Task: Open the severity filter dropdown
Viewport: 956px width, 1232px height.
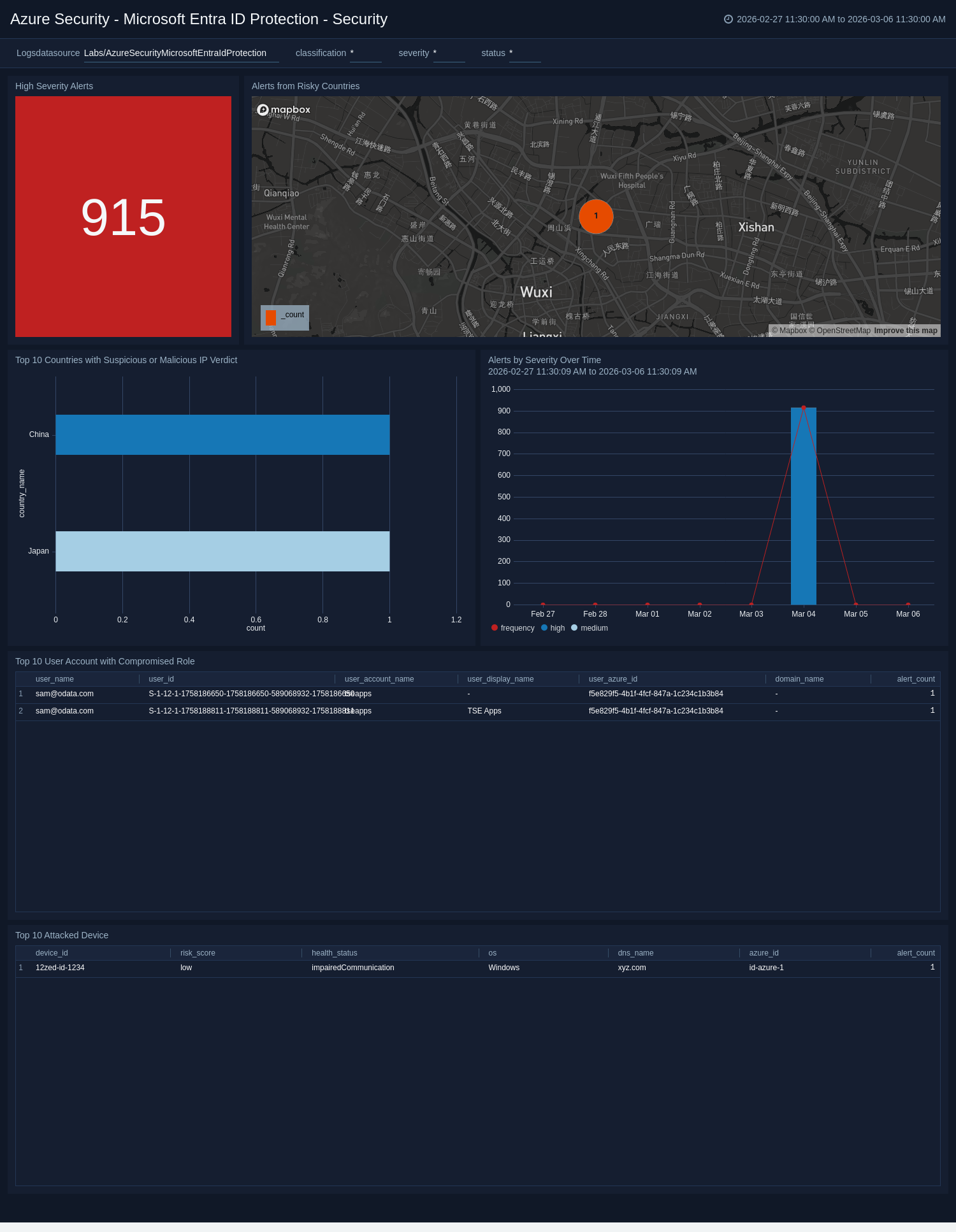Action: tap(449, 54)
